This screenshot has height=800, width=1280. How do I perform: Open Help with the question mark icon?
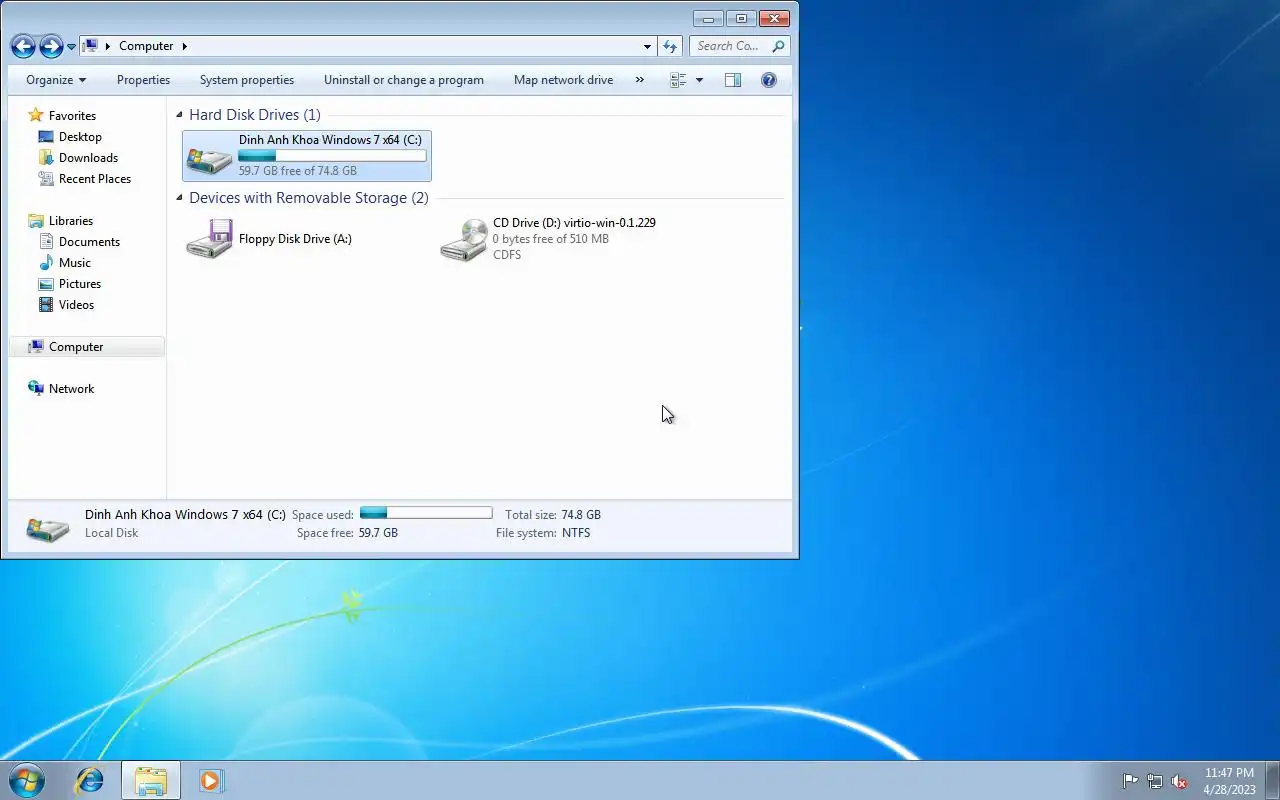point(769,80)
